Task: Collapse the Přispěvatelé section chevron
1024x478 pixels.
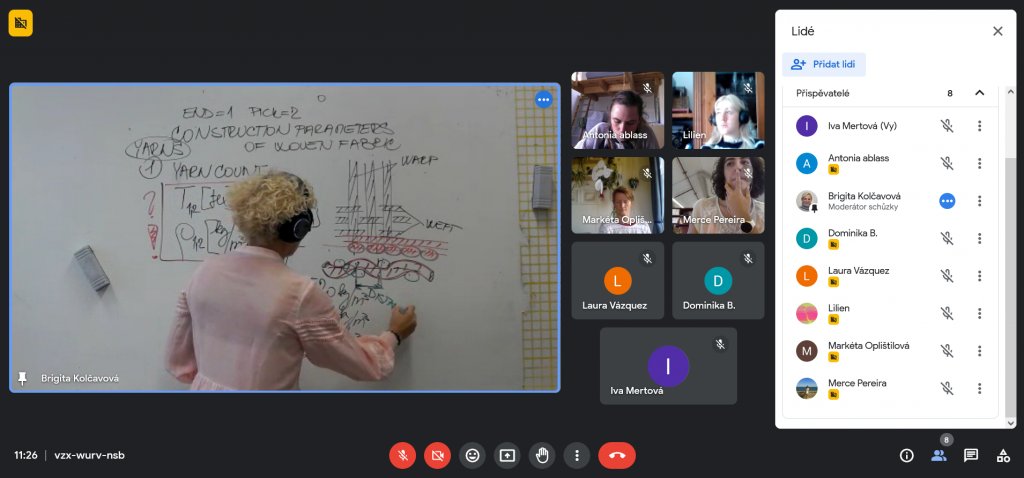Action: pyautogui.click(x=979, y=93)
